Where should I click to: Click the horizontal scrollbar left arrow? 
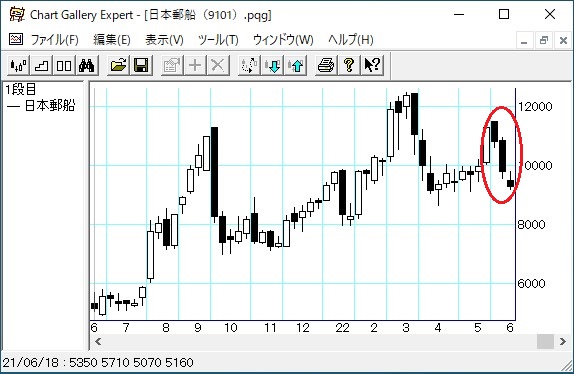[98, 342]
